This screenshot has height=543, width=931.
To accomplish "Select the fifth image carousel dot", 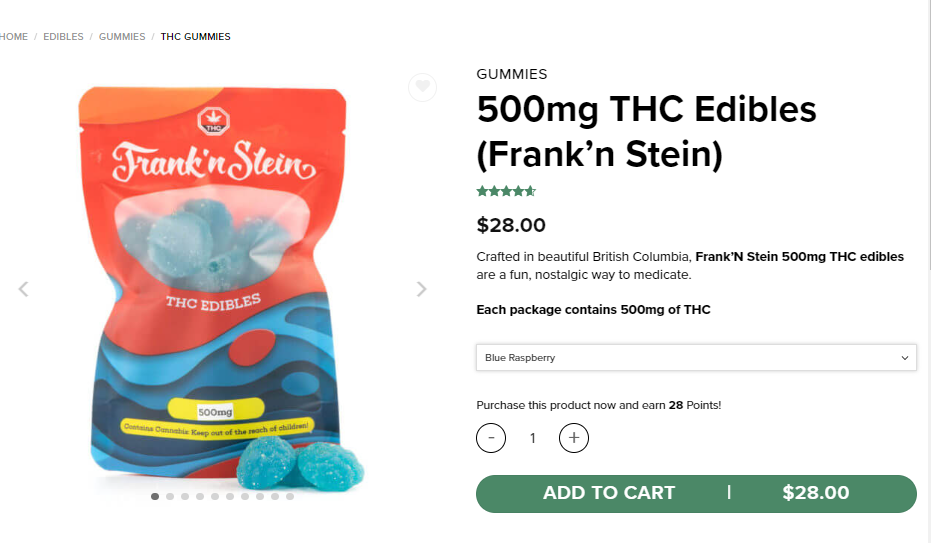I will [x=215, y=496].
